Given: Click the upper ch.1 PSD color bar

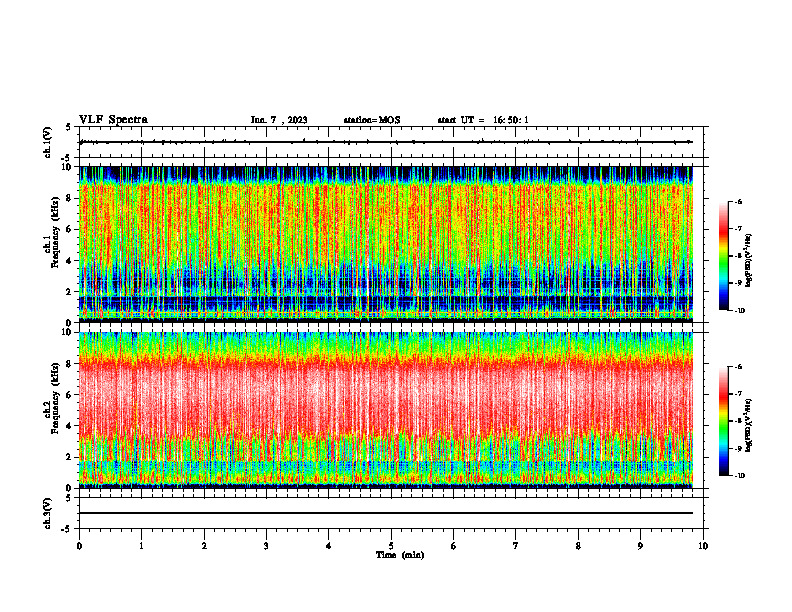Looking at the screenshot, I should (723, 256).
